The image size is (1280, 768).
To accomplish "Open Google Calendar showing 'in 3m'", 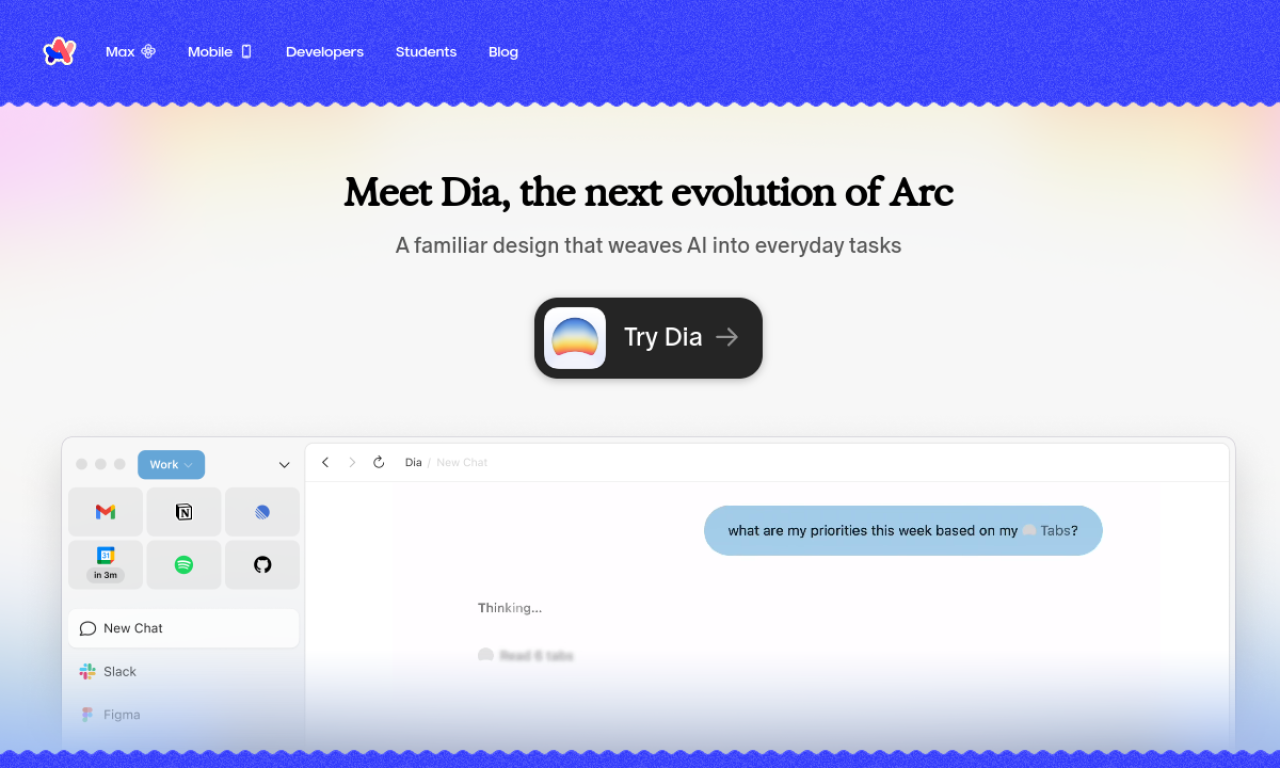I will [105, 564].
